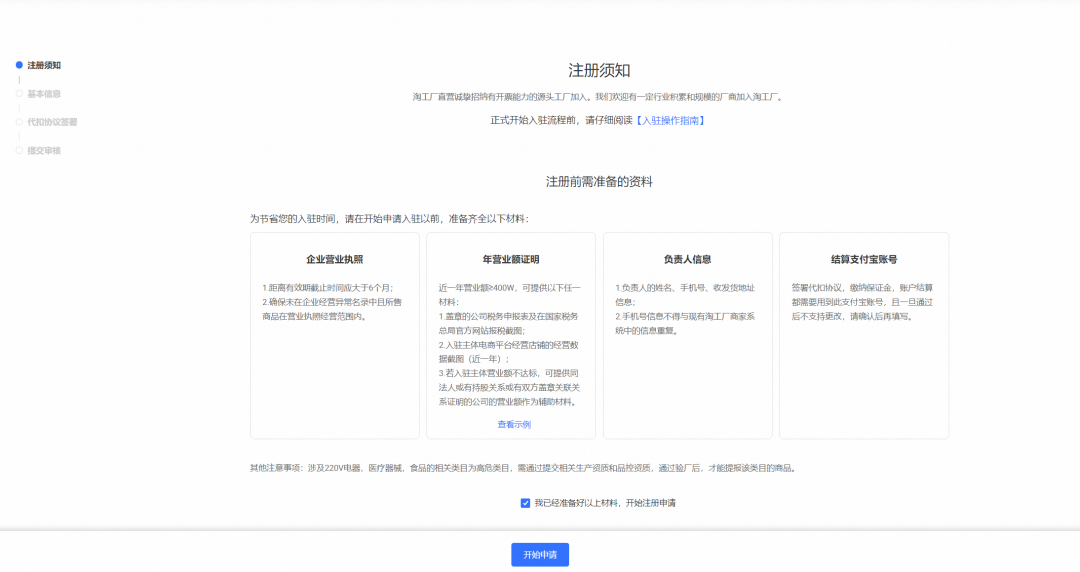
Task: Click the 负责人信息 card title
Action: tap(687, 260)
